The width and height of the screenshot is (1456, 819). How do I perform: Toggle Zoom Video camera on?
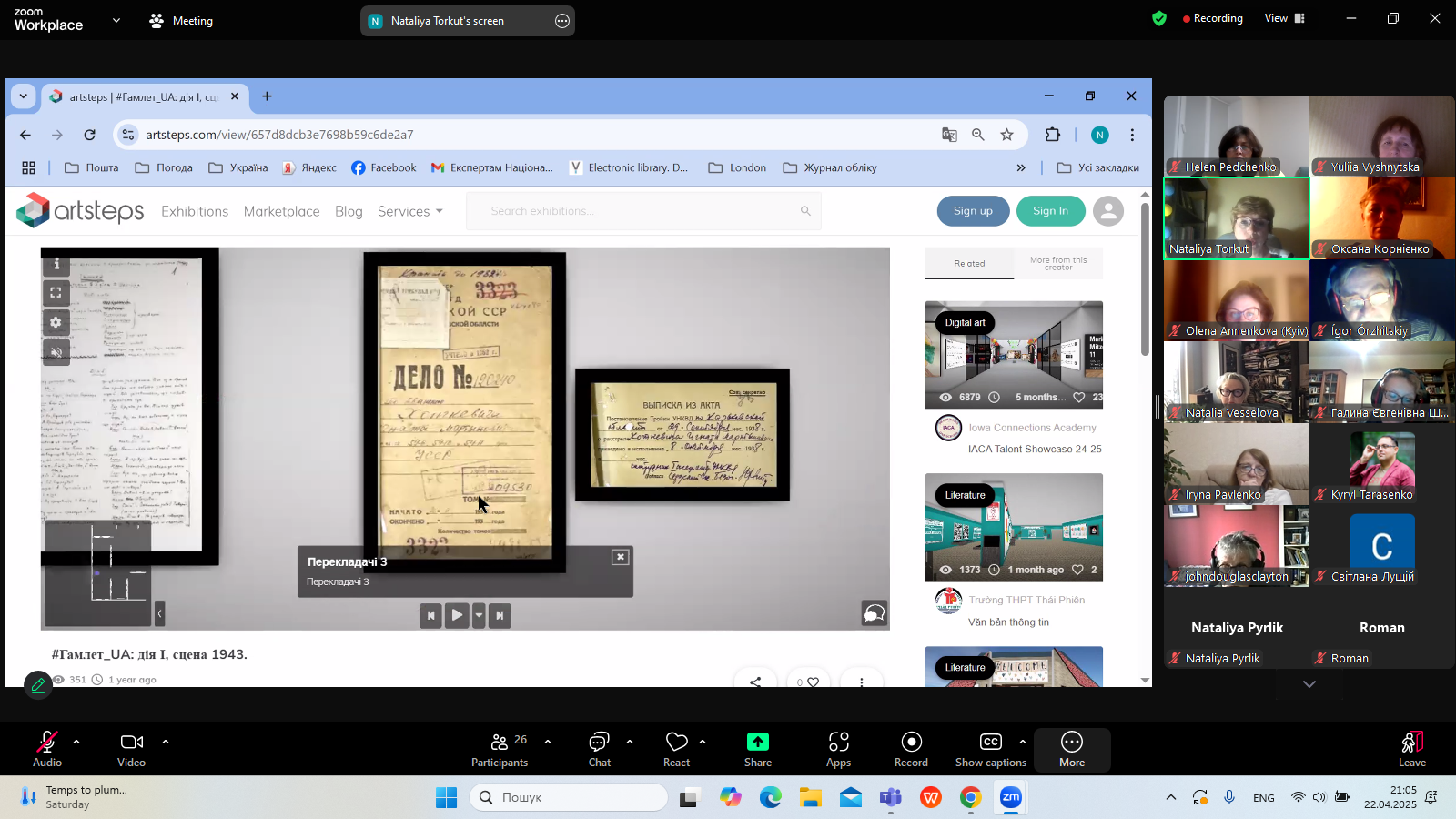pos(131,749)
